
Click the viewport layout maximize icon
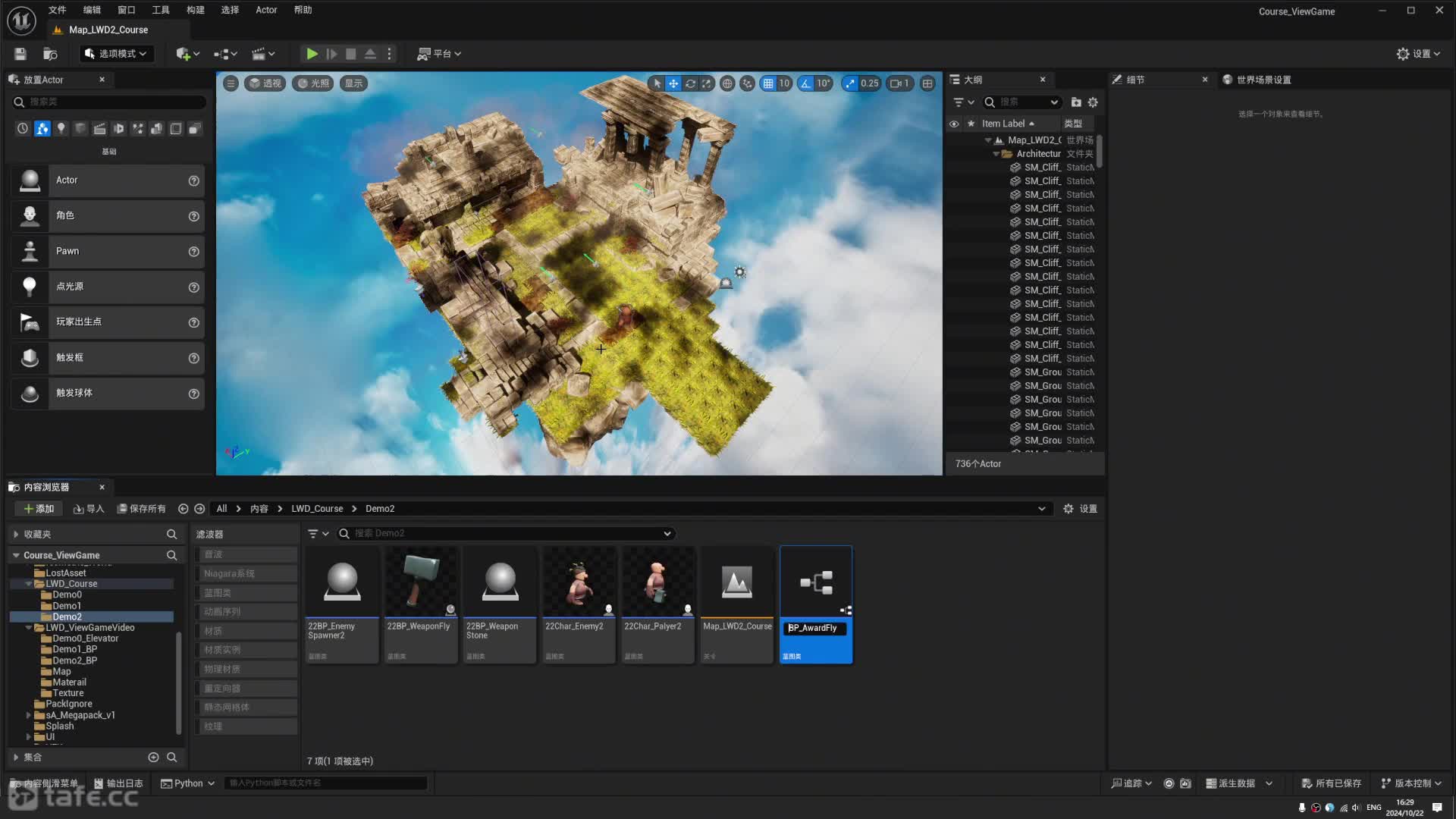[x=927, y=83]
